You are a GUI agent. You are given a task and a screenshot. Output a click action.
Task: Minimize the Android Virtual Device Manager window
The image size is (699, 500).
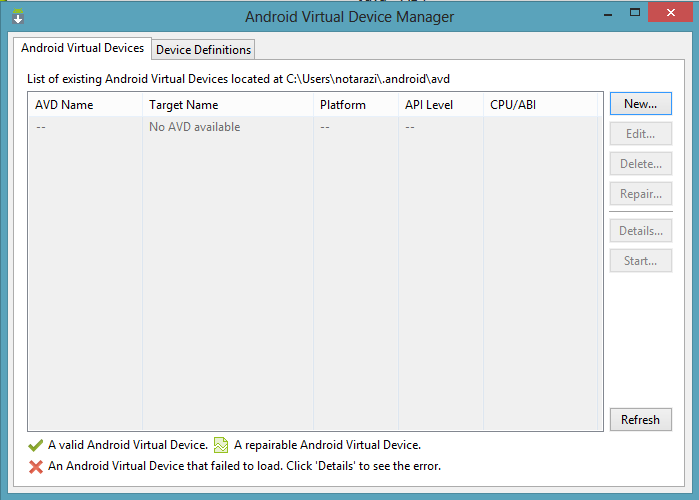coord(608,13)
